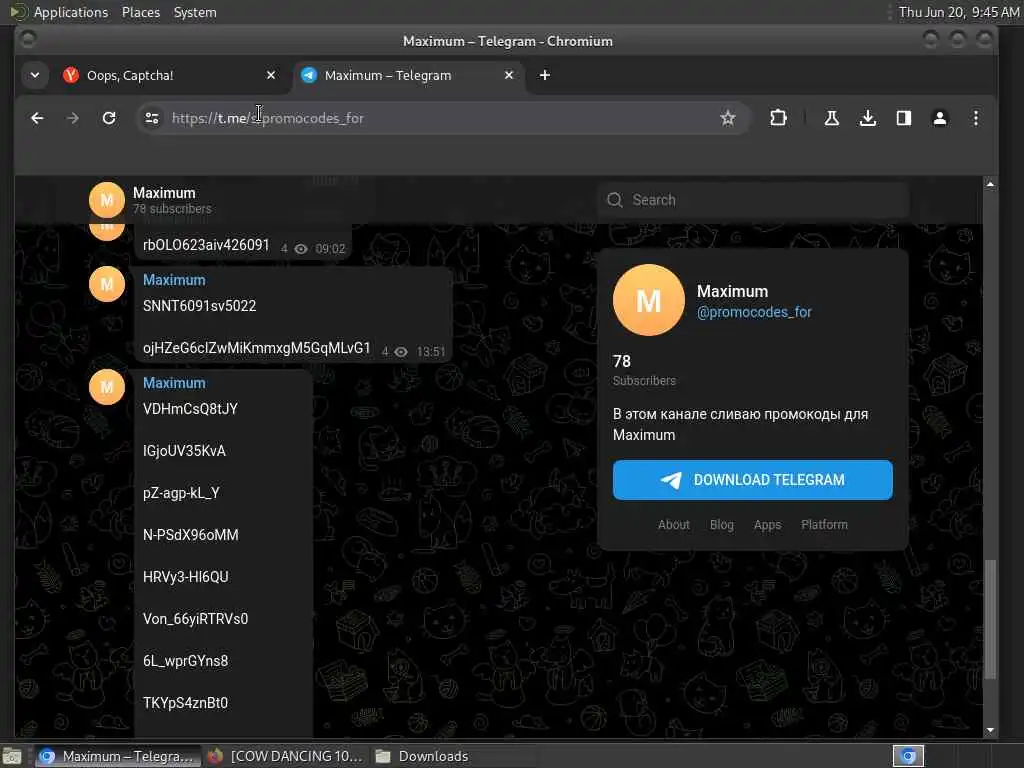Select the code TKYpS4znBt0
This screenshot has width=1024, height=768.
185,703
